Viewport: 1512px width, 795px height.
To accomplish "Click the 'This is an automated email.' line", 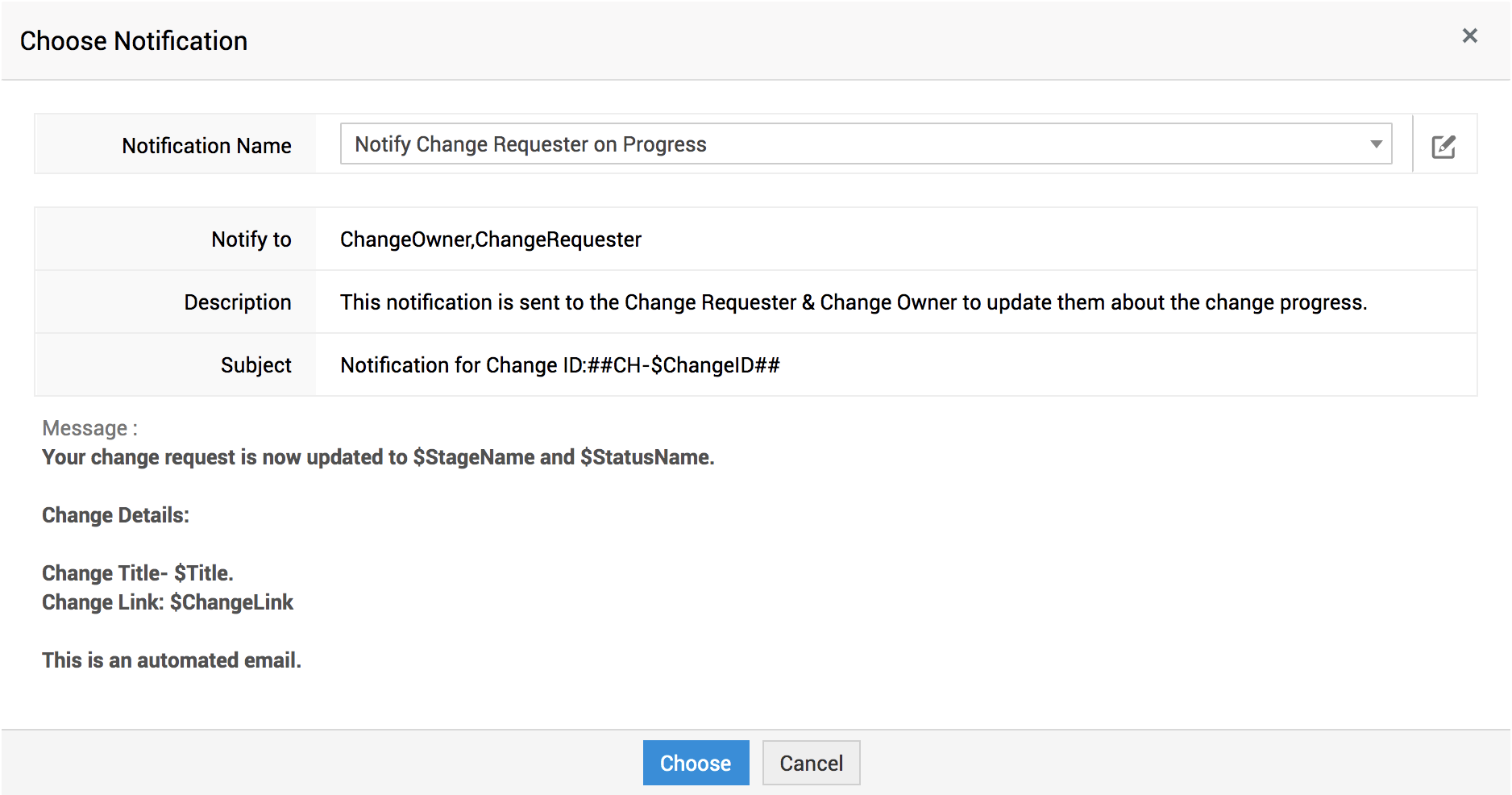I will tap(171, 660).
